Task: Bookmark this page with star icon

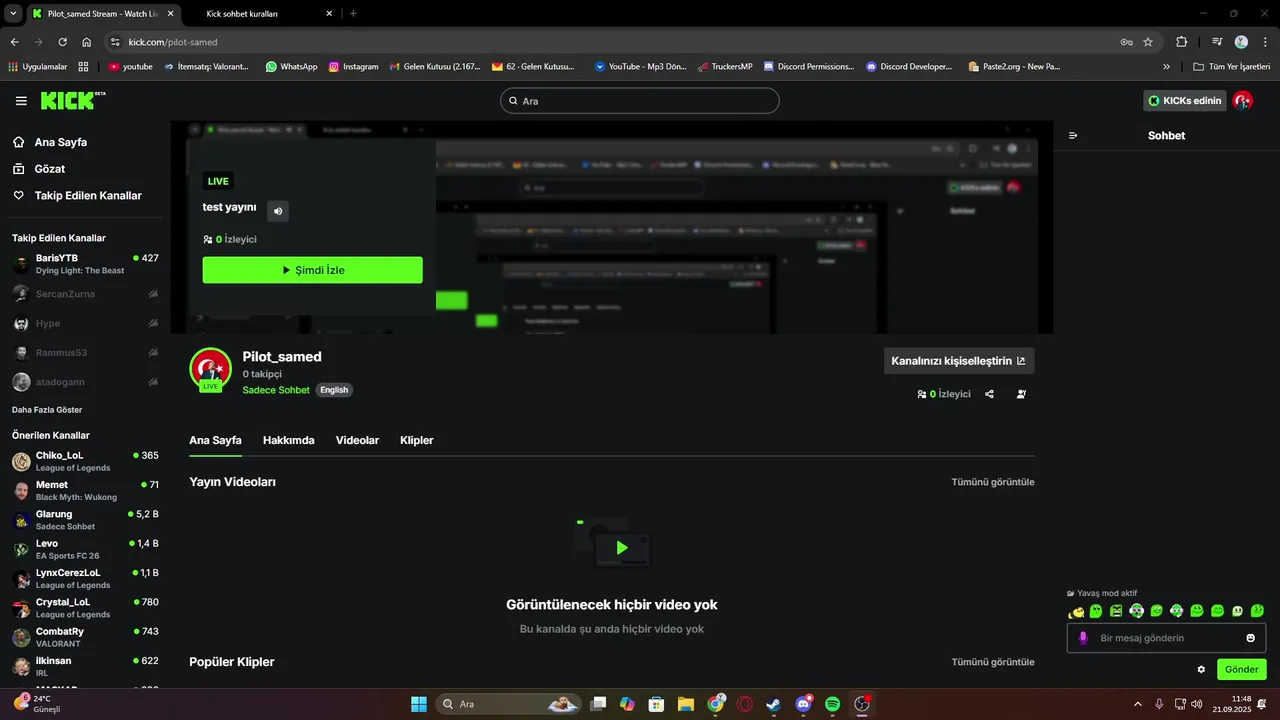Action: pyautogui.click(x=1148, y=42)
